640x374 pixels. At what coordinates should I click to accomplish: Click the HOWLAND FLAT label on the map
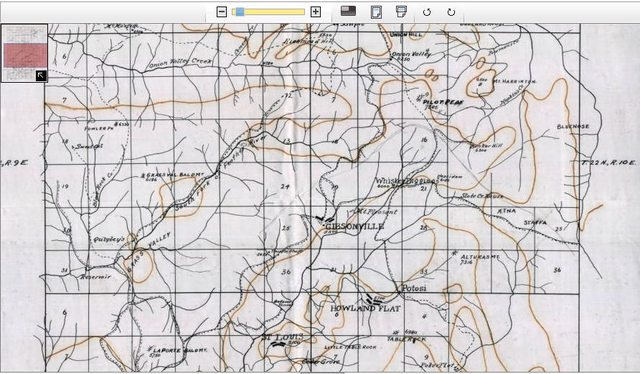coord(365,309)
